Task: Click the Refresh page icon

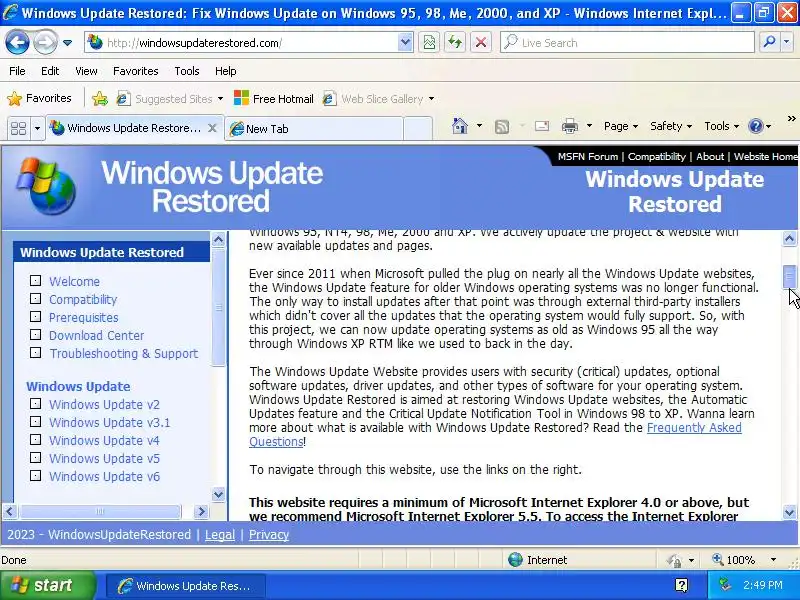Action: tap(455, 43)
